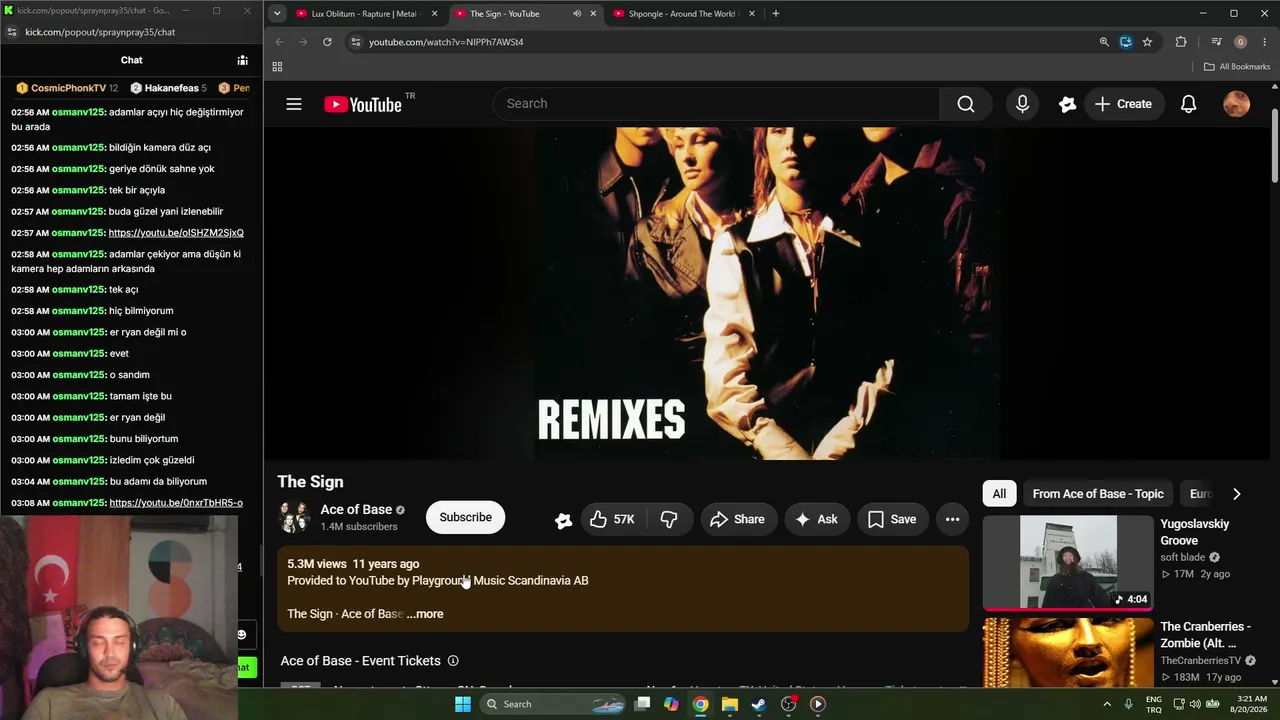Like the video with 57K thumbs up
Viewport: 1280px width, 720px height.
coord(613,519)
